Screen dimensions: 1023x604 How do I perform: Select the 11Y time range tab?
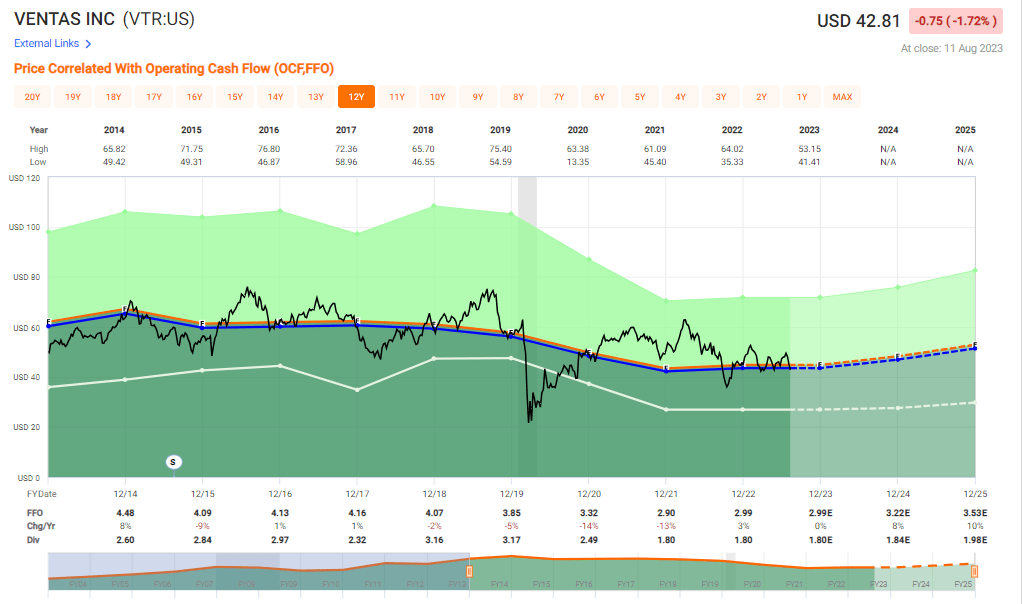[397, 97]
